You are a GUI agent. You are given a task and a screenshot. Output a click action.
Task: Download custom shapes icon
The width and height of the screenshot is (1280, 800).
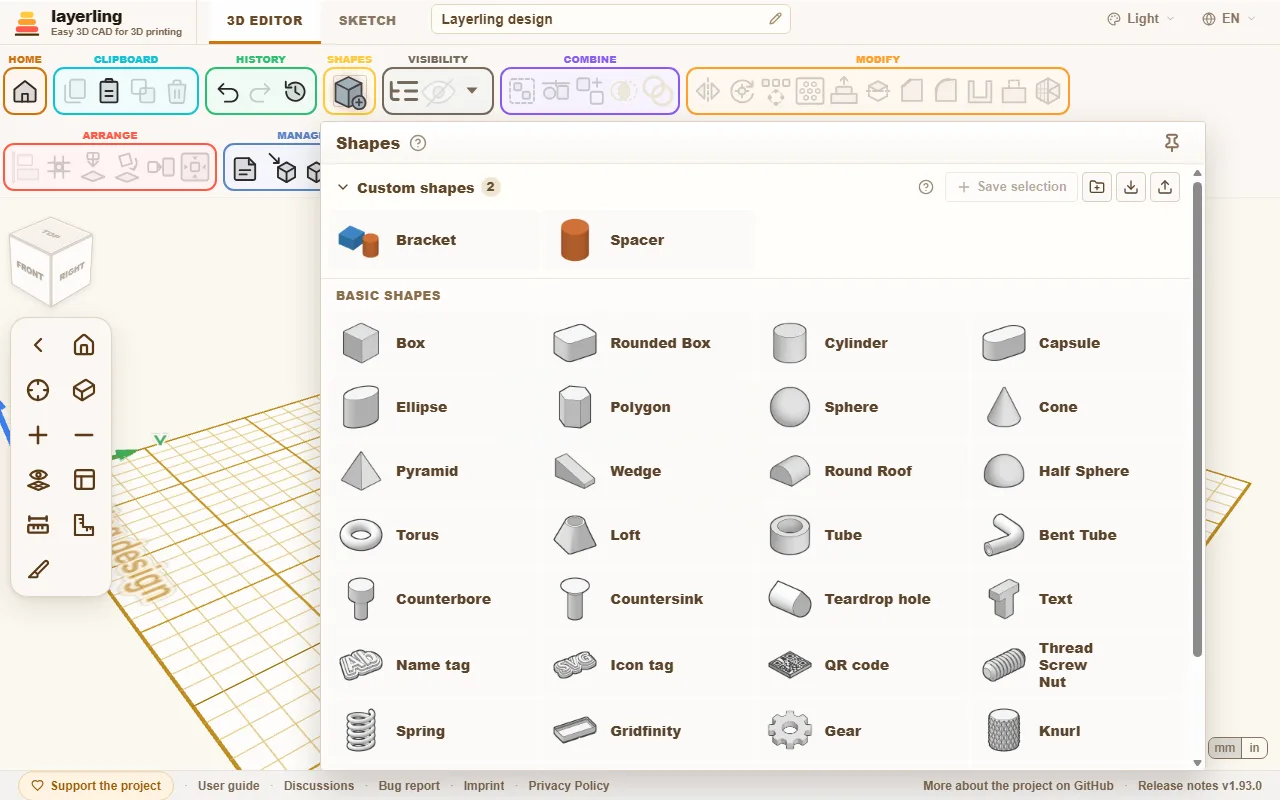[1131, 187]
